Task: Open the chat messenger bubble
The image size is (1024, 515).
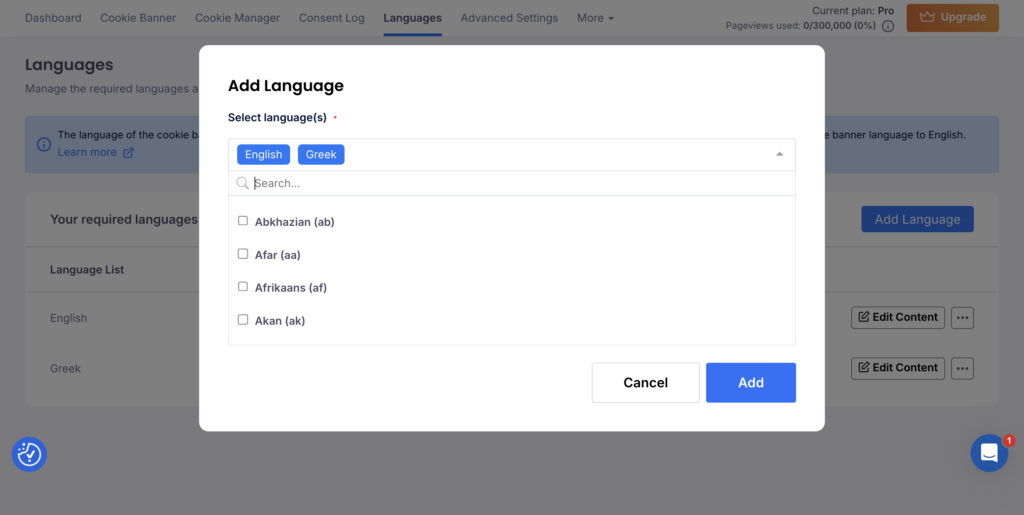Action: [x=989, y=453]
